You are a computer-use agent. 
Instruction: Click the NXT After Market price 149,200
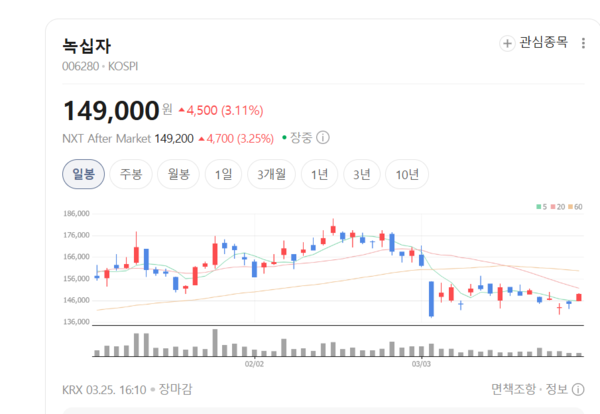172,138
